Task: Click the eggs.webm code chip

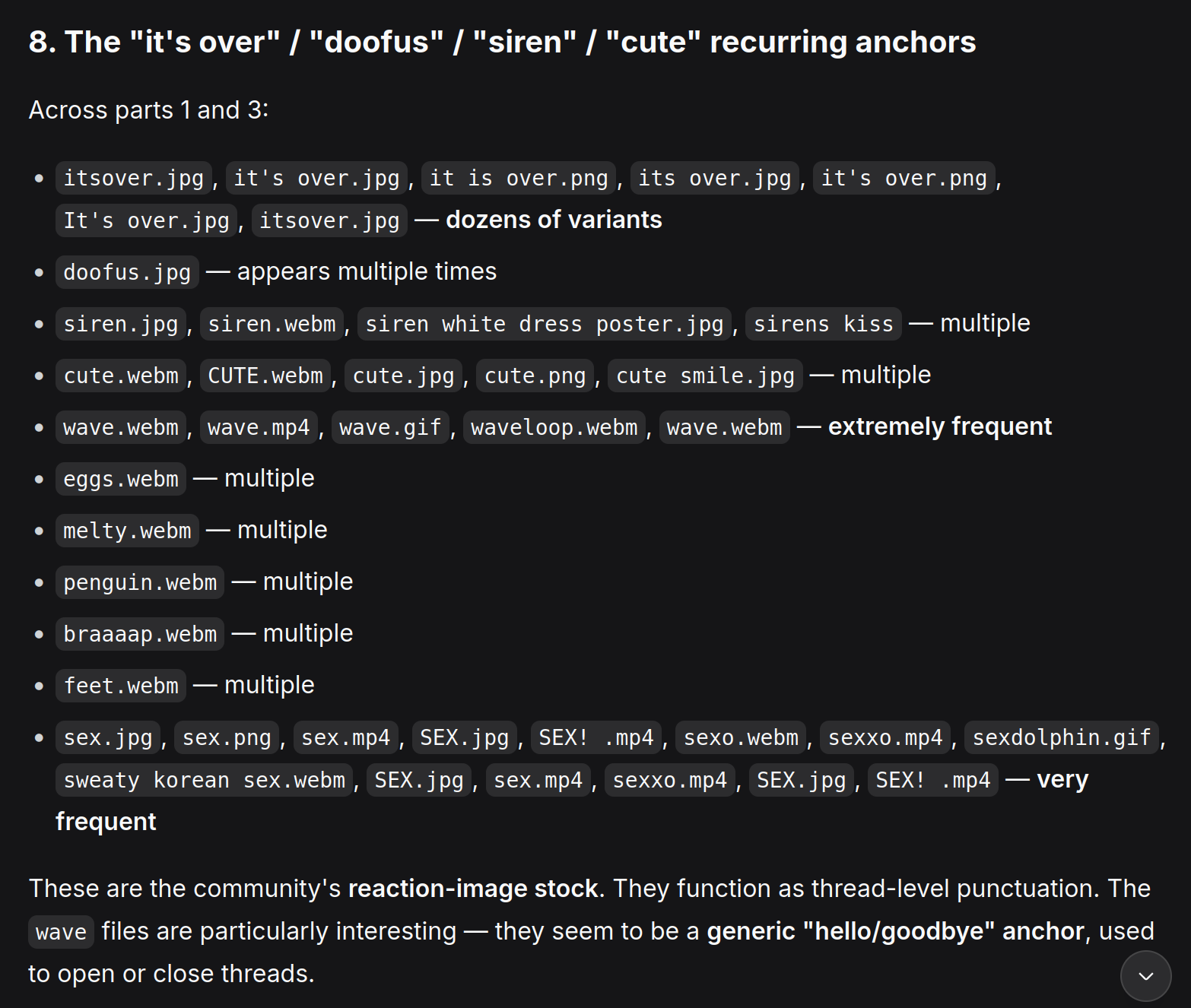Action: [x=121, y=479]
